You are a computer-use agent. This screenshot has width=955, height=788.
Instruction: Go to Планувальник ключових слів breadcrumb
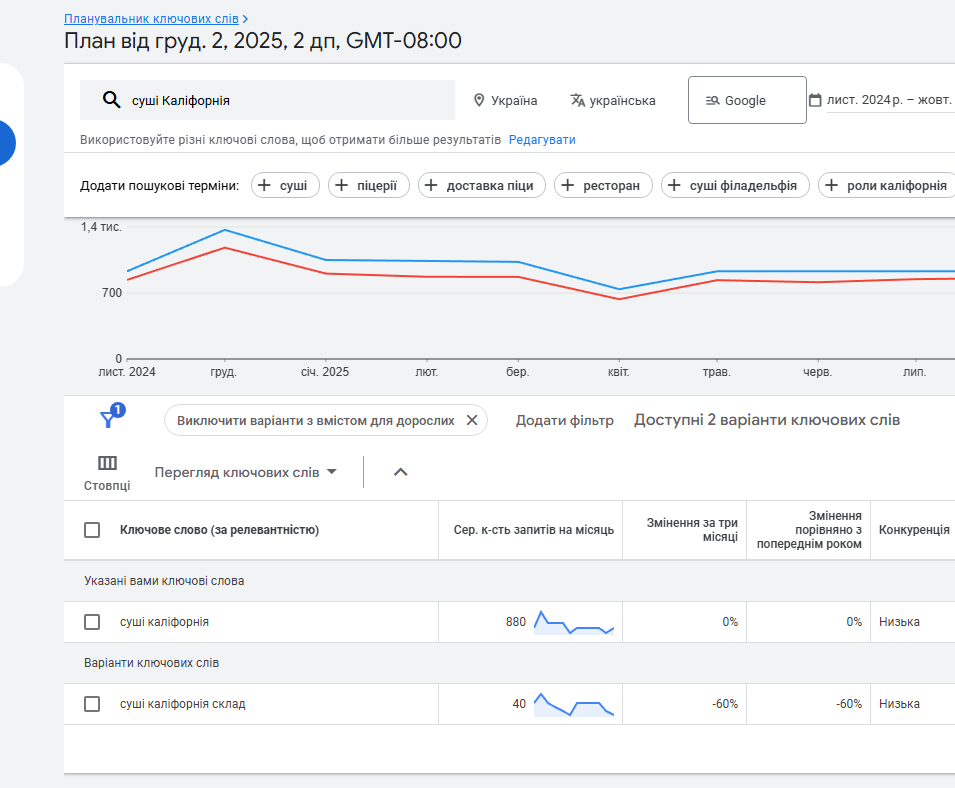(x=151, y=19)
